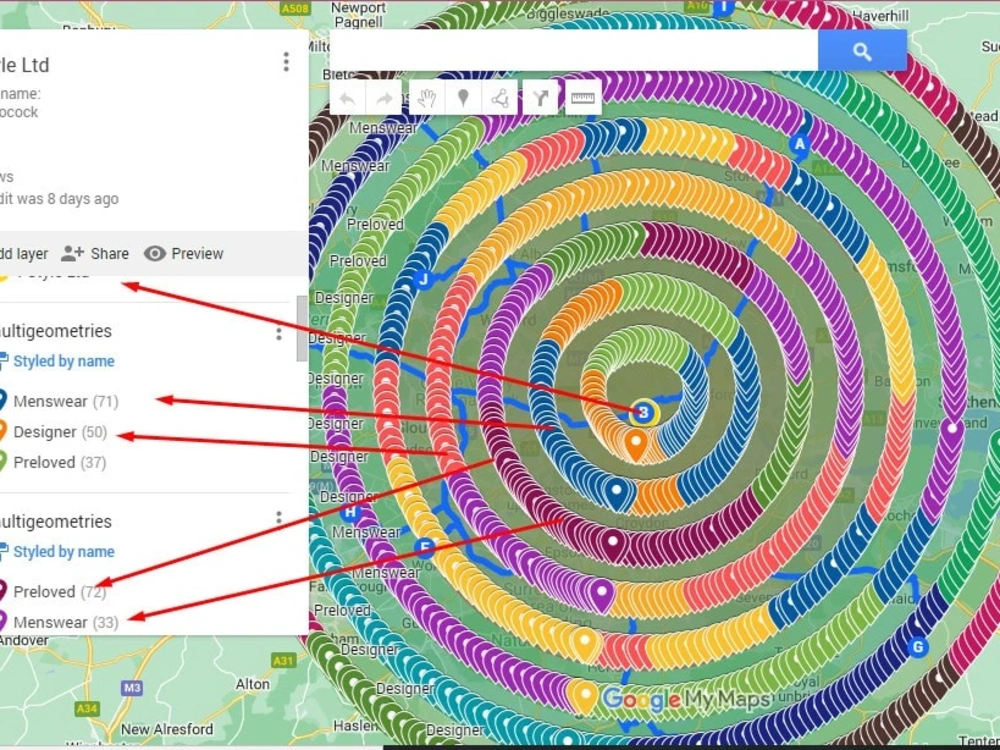
Task: Click the Preview button
Action: point(184,253)
